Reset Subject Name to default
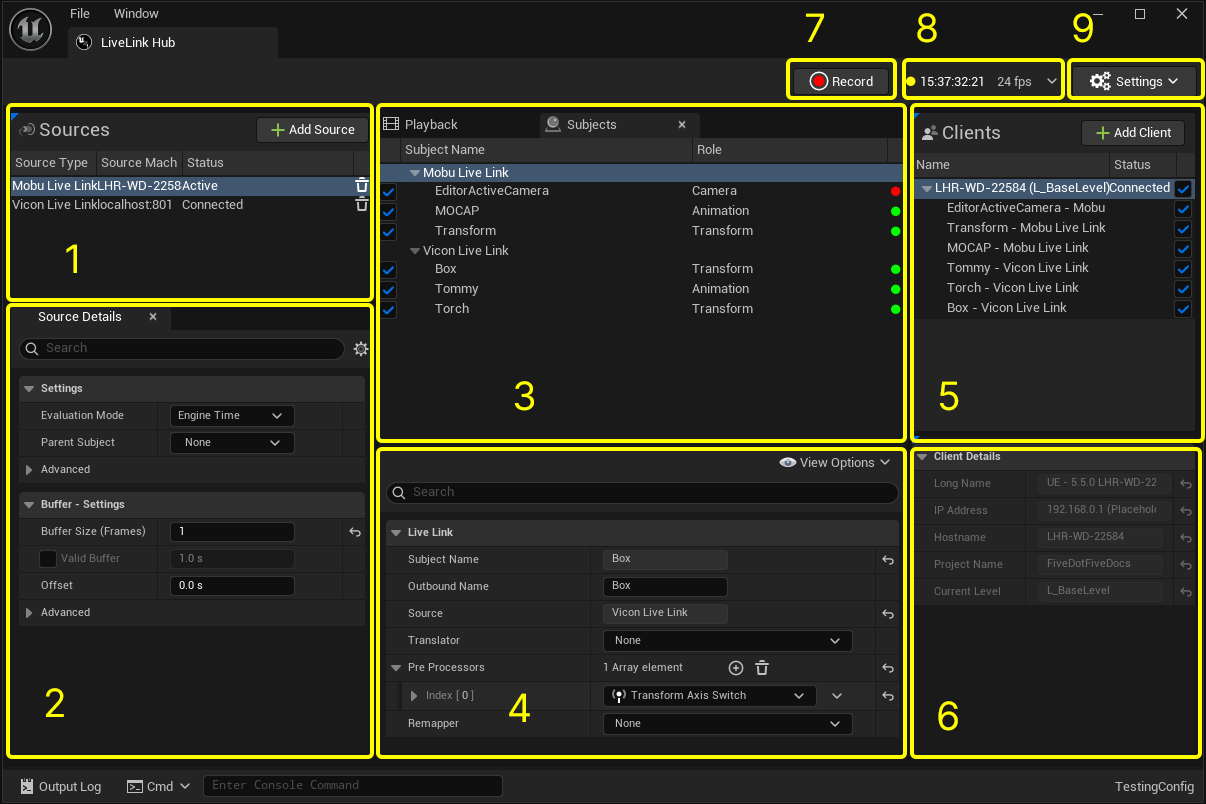This screenshot has height=804, width=1206. pyautogui.click(x=887, y=560)
